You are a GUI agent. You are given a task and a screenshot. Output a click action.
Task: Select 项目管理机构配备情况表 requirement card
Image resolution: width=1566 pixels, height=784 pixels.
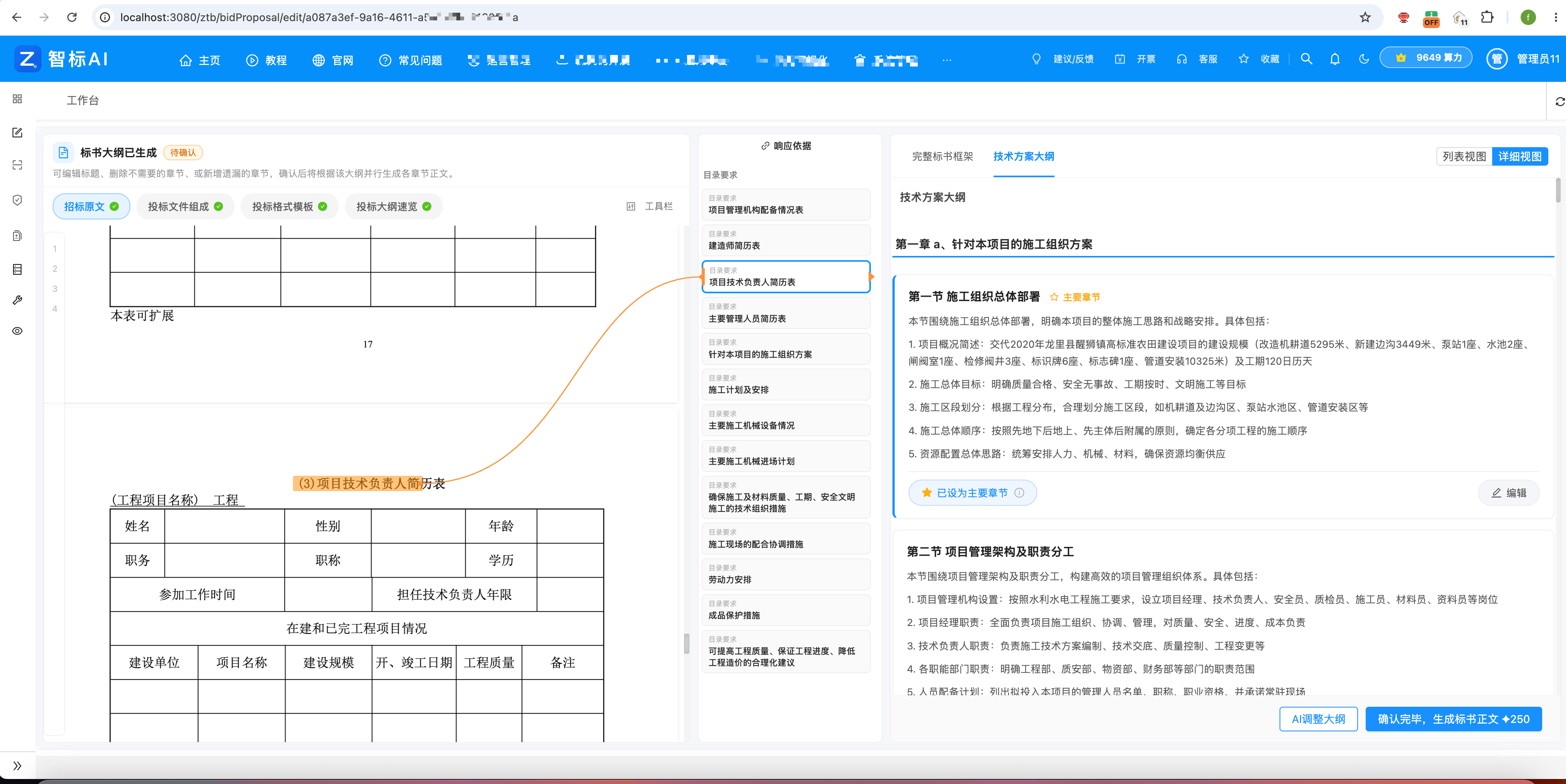(x=785, y=204)
